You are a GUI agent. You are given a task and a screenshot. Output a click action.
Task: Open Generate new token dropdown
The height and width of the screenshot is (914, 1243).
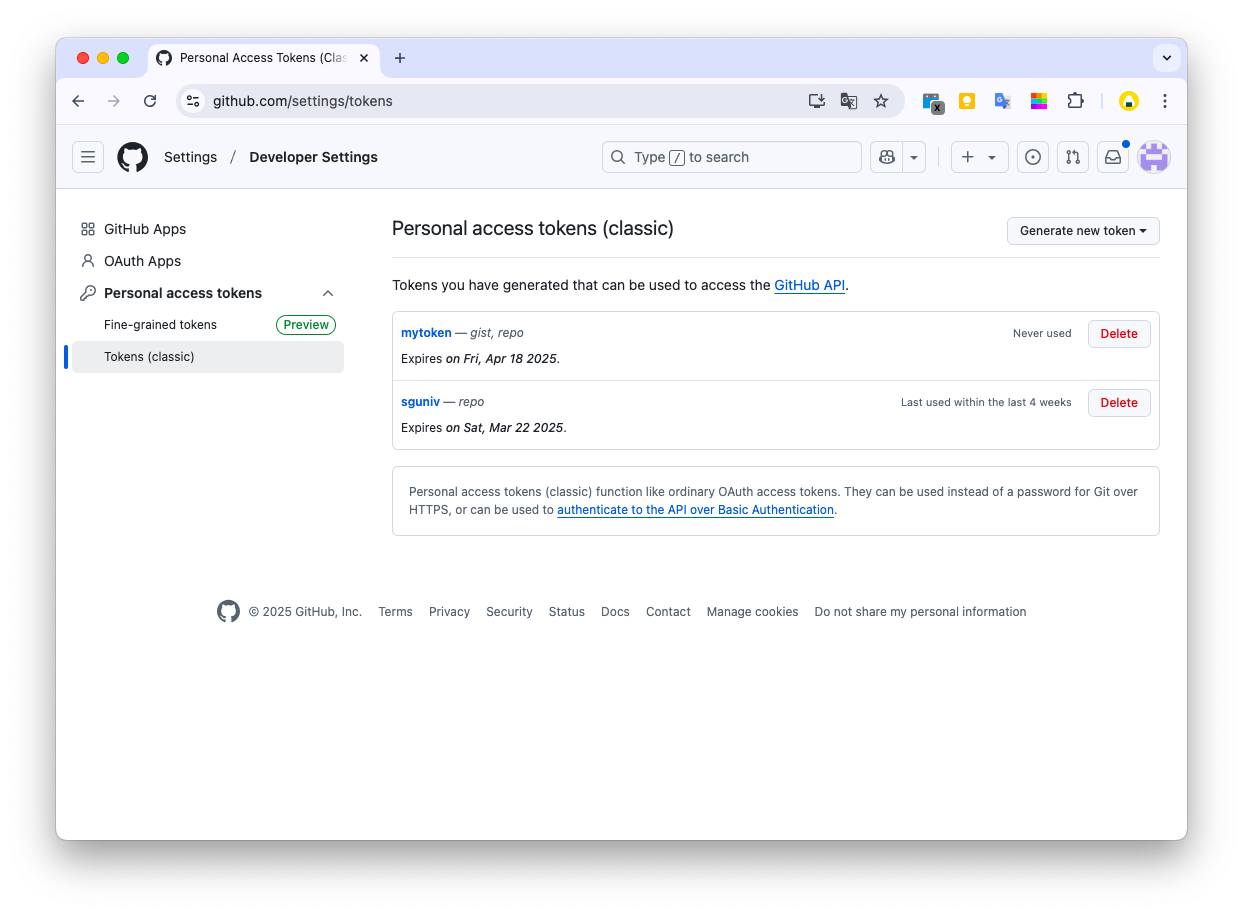tap(1083, 231)
